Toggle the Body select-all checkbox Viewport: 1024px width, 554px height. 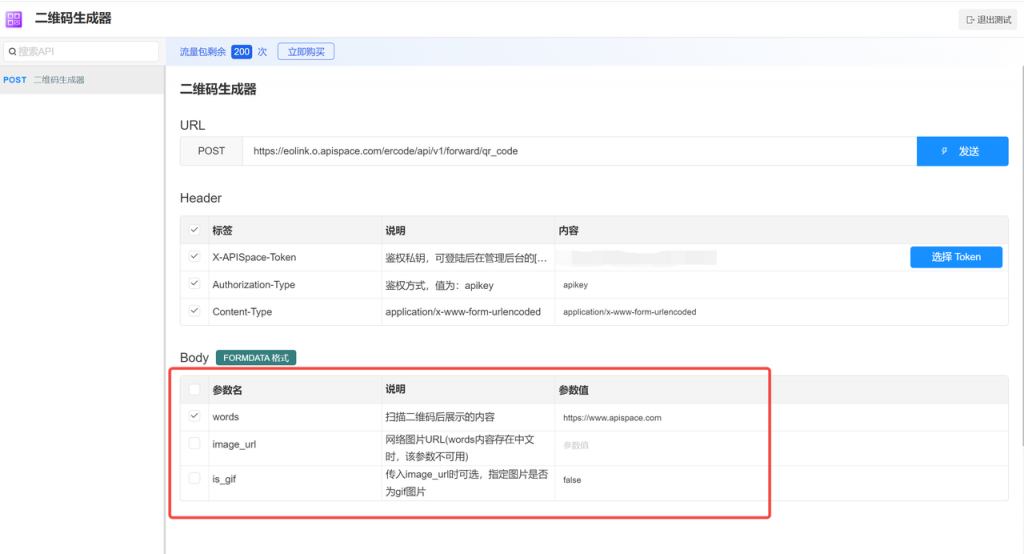tap(194, 389)
